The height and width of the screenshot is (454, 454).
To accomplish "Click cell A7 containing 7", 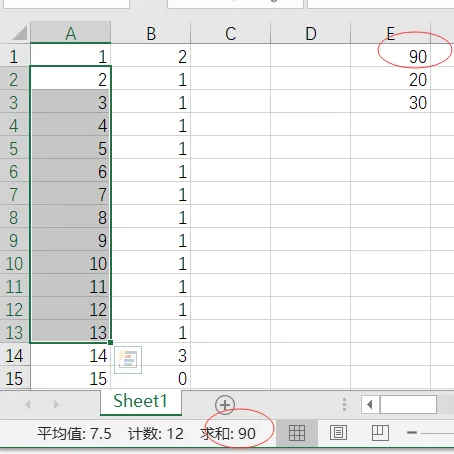I will coord(71,194).
